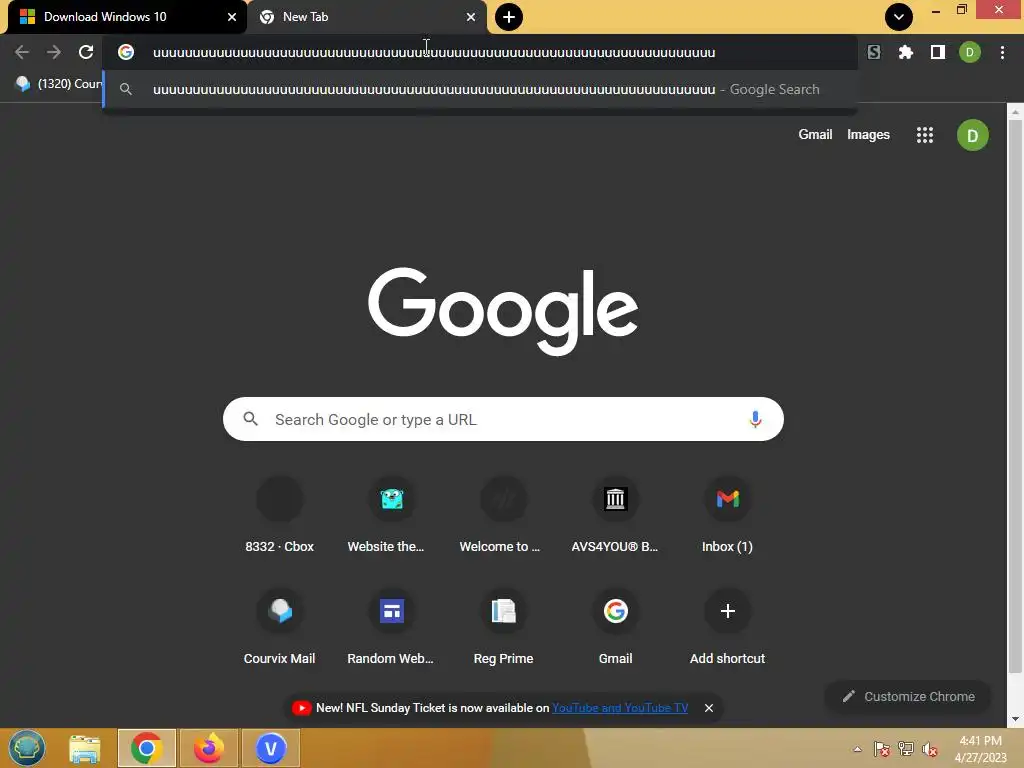Viewport: 1024px width, 768px height.
Task: Select the Google Search suggestion row
Action: 480,89
